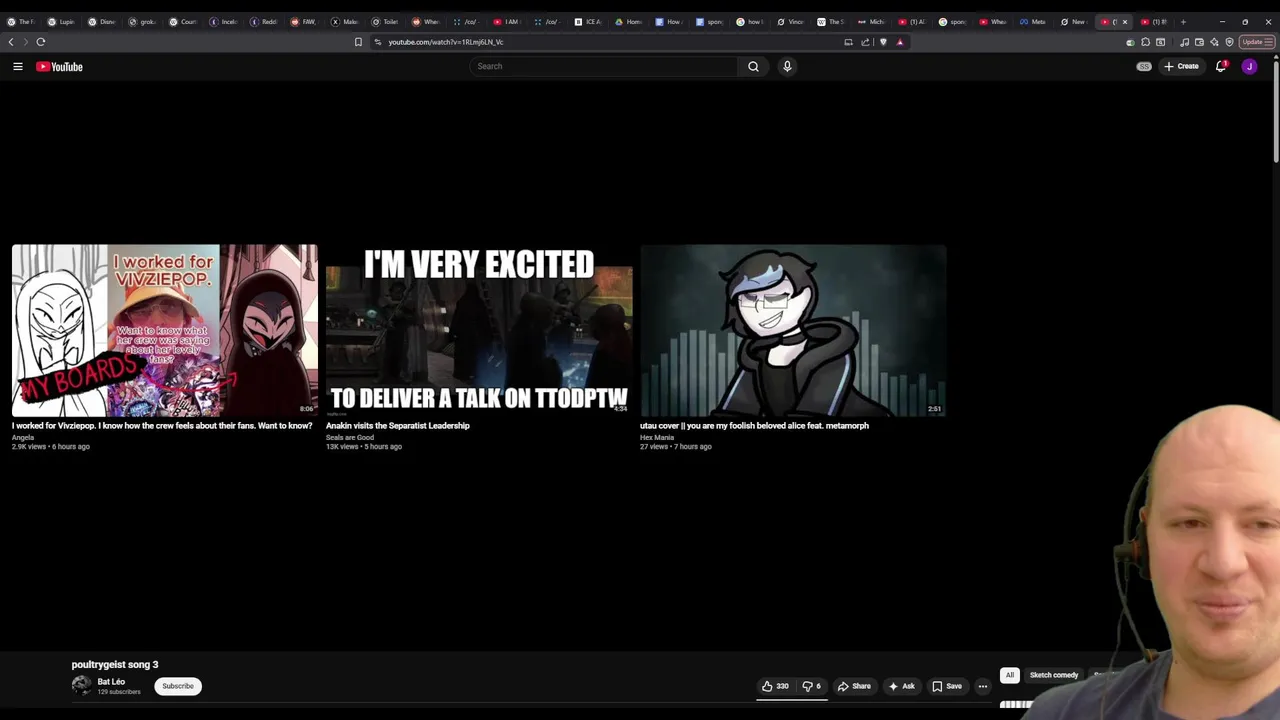Subscribe to Bat Léo channel

pos(178,686)
